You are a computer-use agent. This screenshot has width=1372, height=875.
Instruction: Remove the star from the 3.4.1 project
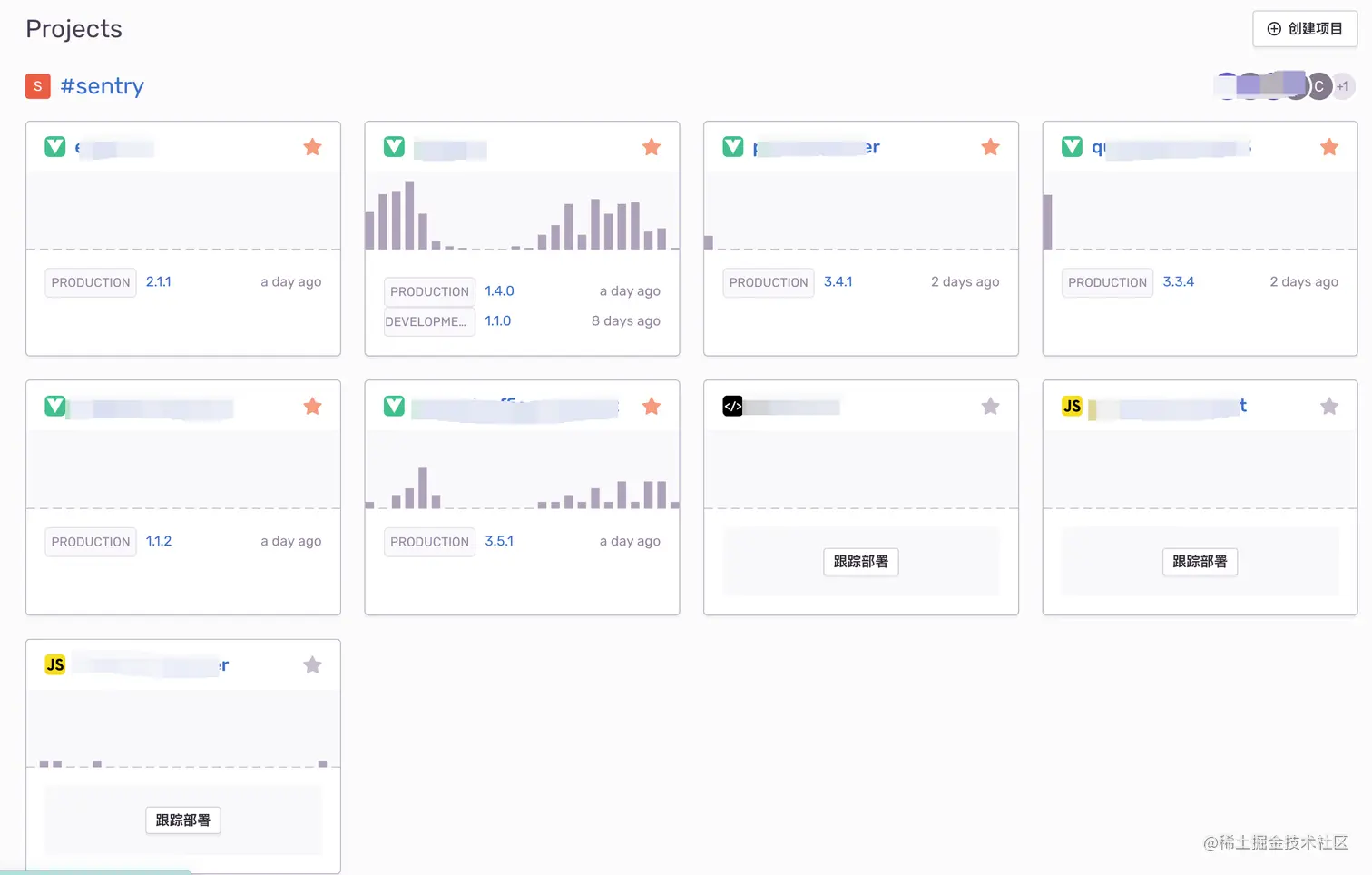[x=990, y=147]
